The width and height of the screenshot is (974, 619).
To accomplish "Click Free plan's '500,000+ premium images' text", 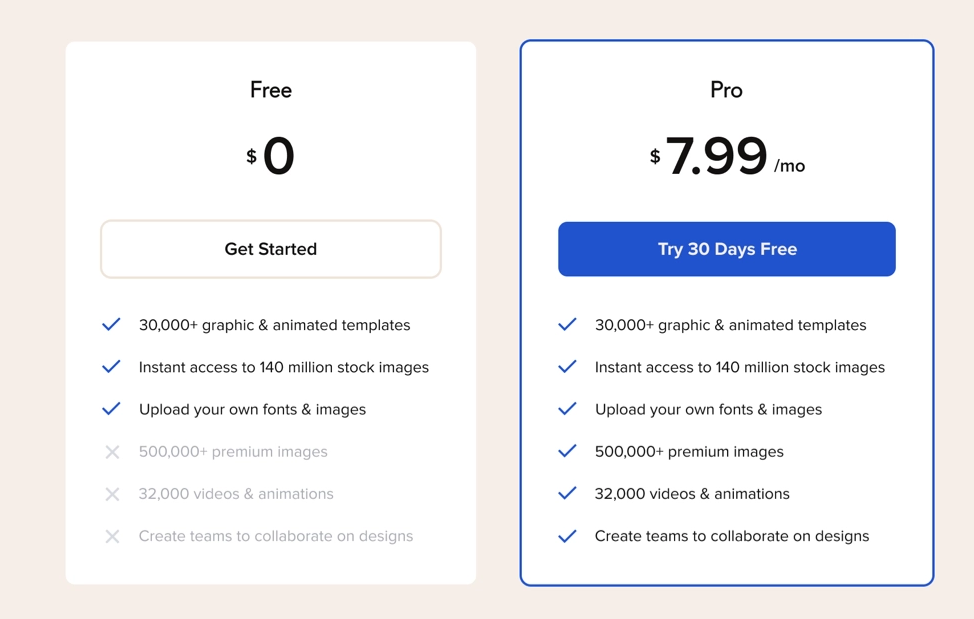I will (233, 452).
